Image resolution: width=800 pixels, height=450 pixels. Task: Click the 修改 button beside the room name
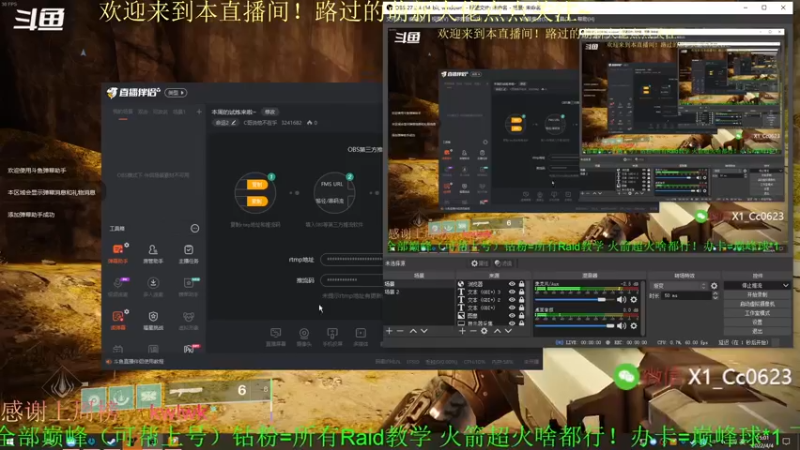[x=270, y=112]
